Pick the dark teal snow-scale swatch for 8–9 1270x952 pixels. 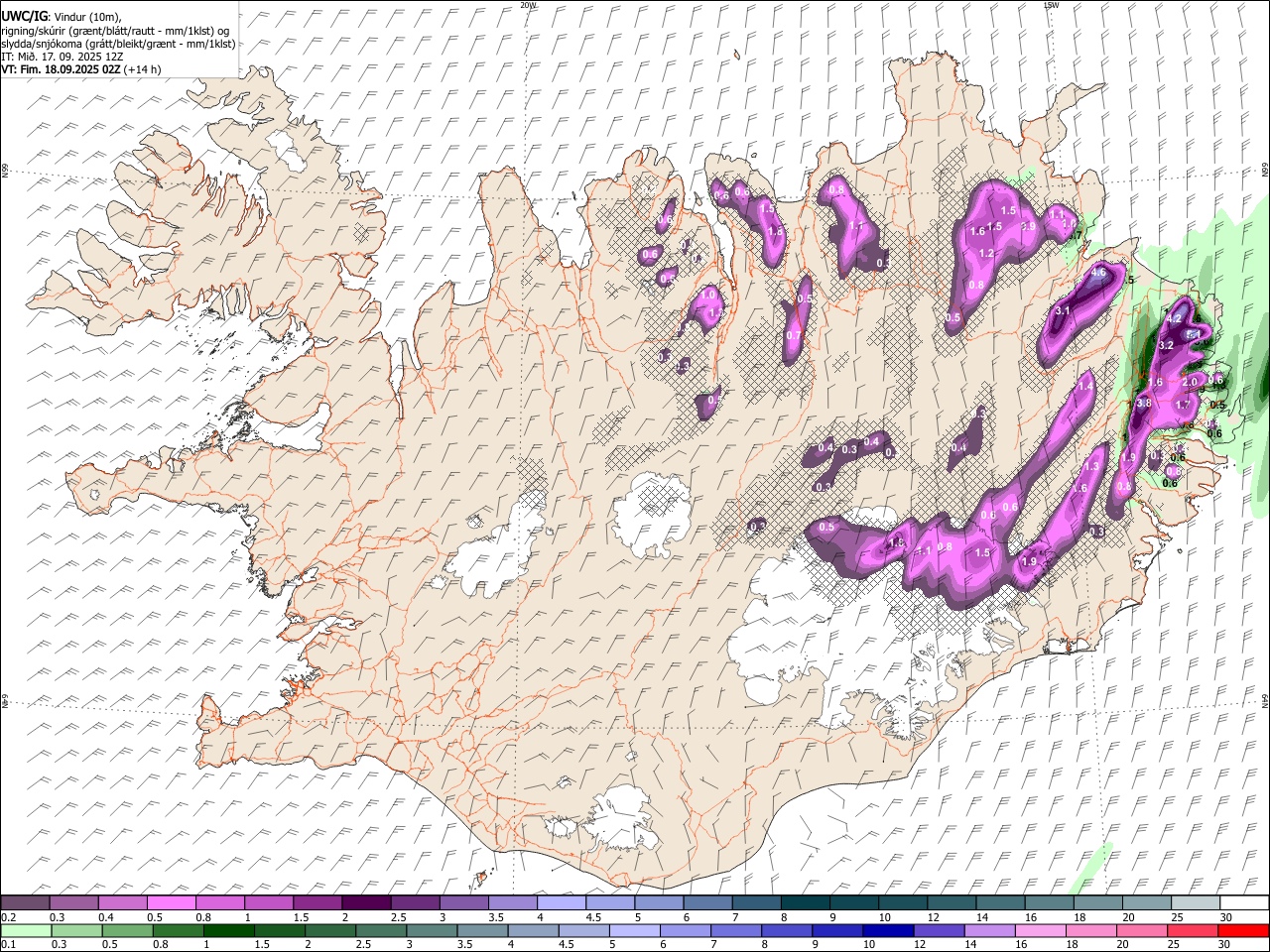806,902
